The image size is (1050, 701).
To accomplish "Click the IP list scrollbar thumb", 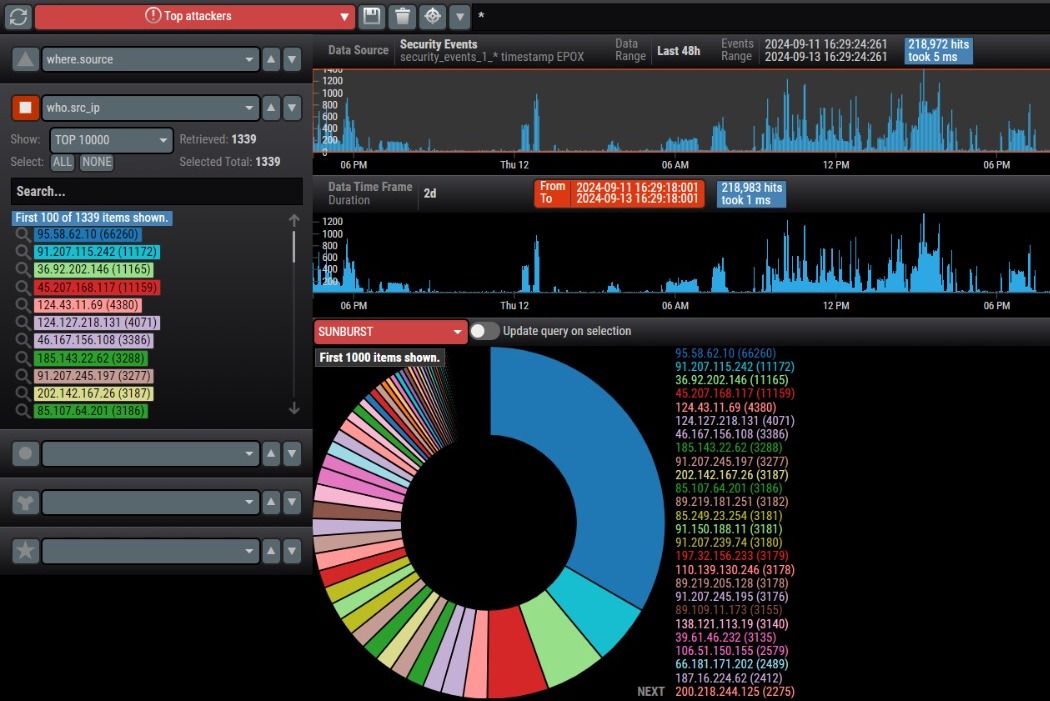I will point(294,246).
